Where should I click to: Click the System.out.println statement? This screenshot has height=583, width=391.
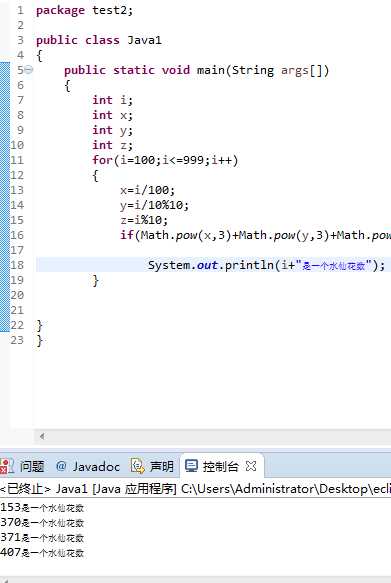click(266, 265)
